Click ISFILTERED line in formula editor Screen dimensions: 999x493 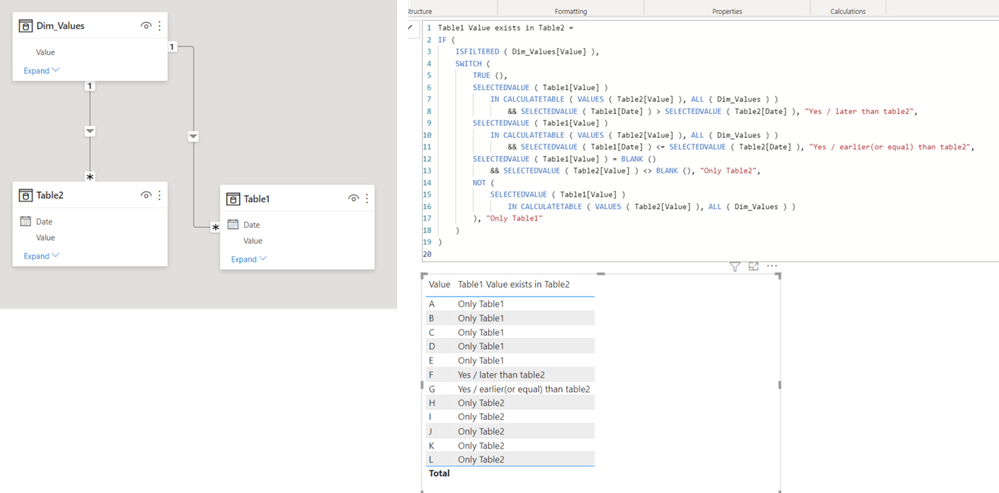coord(528,52)
